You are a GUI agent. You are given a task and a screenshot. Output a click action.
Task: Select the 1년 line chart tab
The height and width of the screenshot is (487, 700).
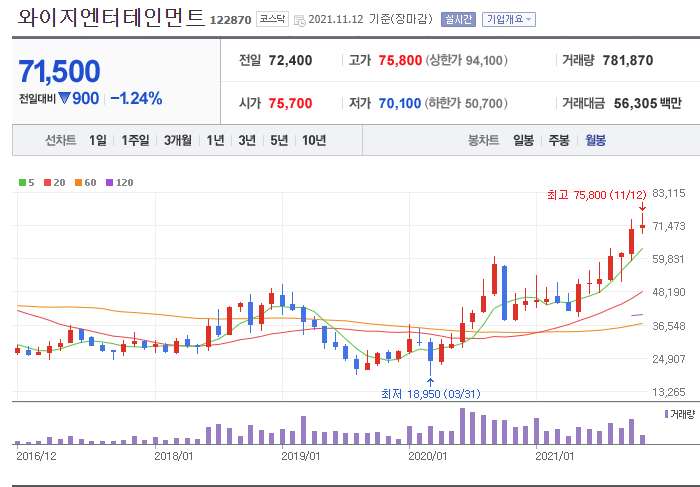click(215, 140)
